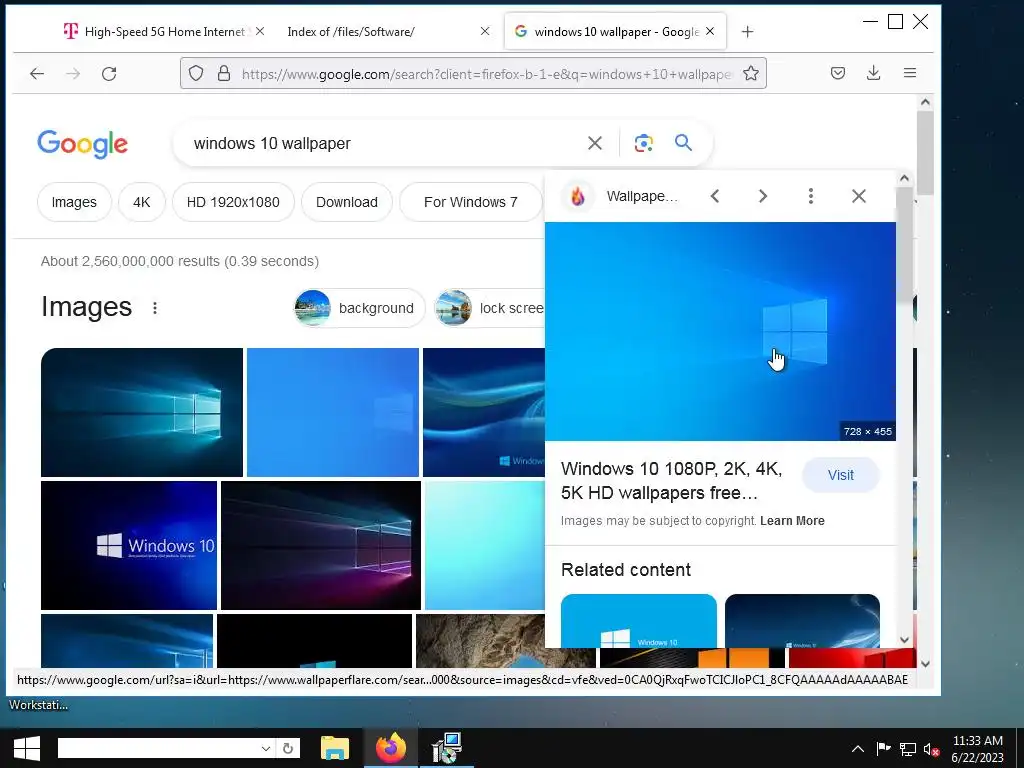Open the first related content thumbnail
Viewport: 1024px width, 768px height.
pyautogui.click(x=639, y=620)
